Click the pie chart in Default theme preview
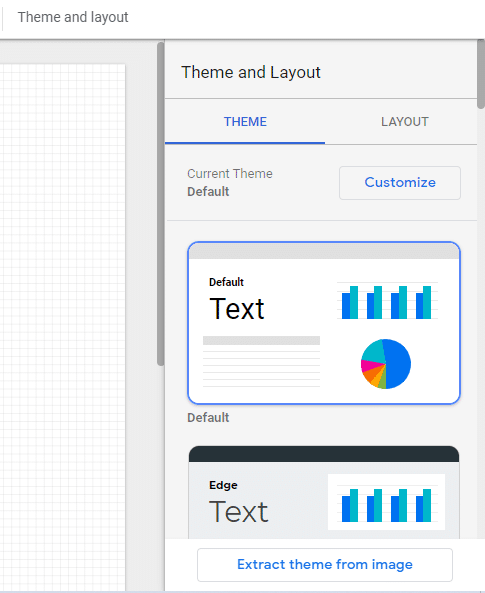 click(386, 364)
